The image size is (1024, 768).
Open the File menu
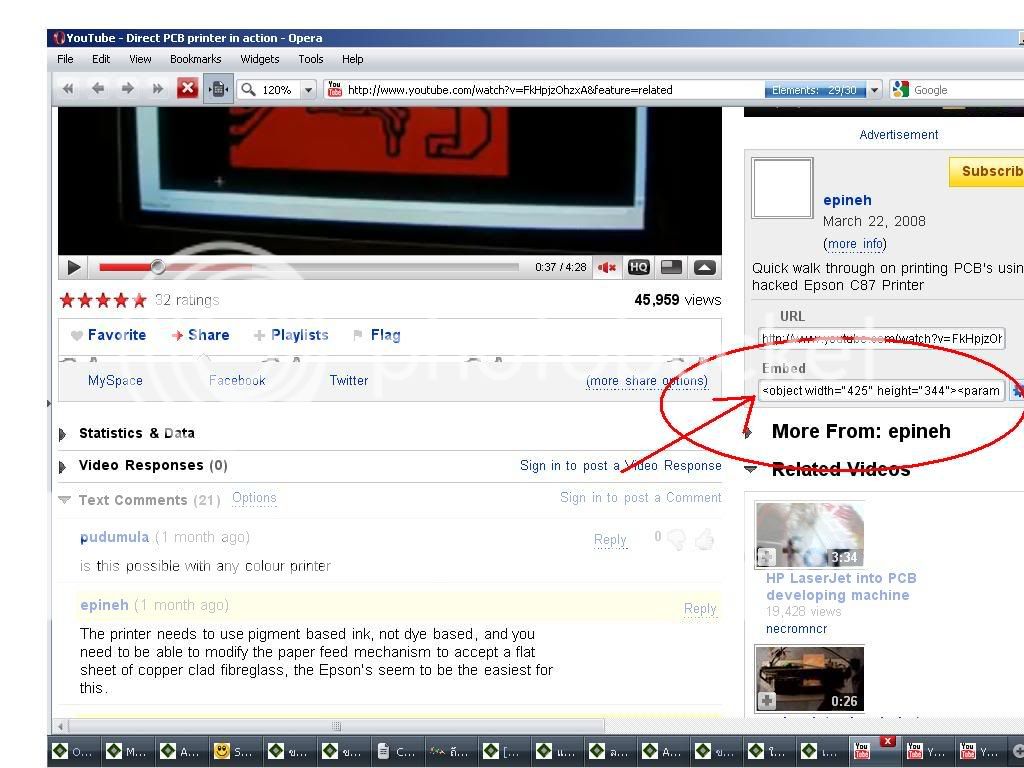(65, 59)
